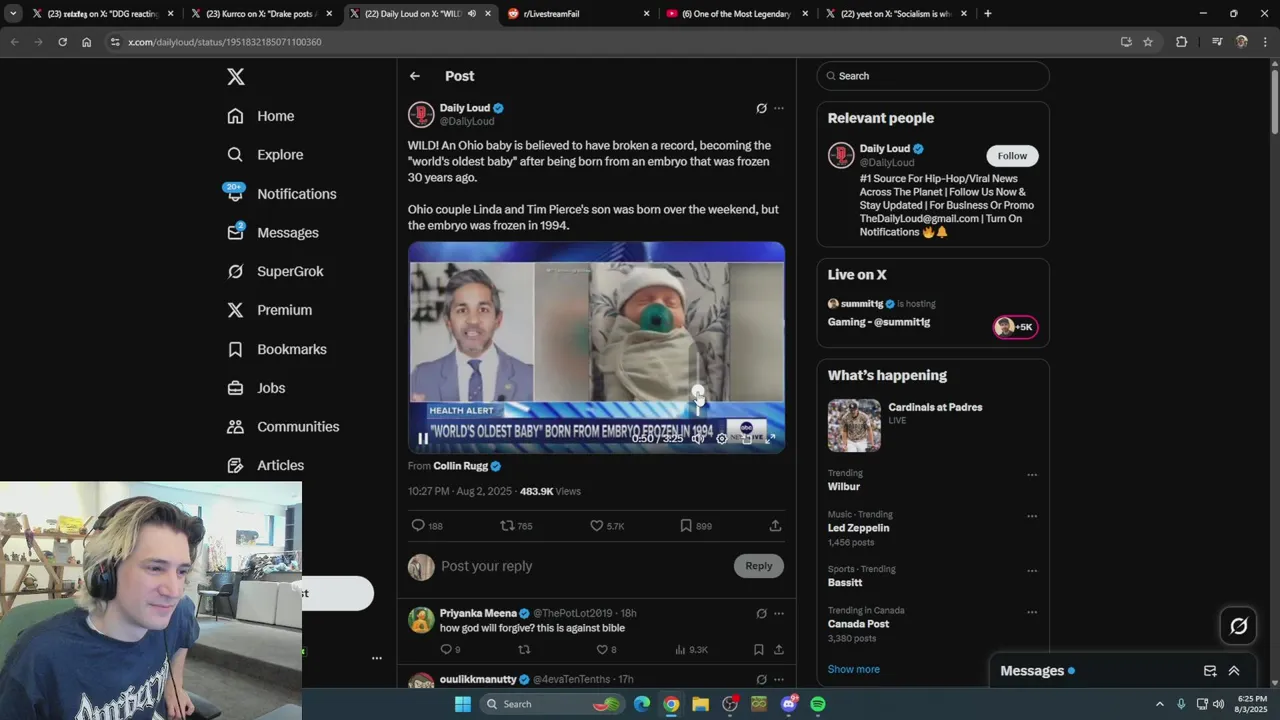Viewport: 1280px width, 720px height.
Task: Compose new message in Messages drawer
Action: click(x=1210, y=671)
